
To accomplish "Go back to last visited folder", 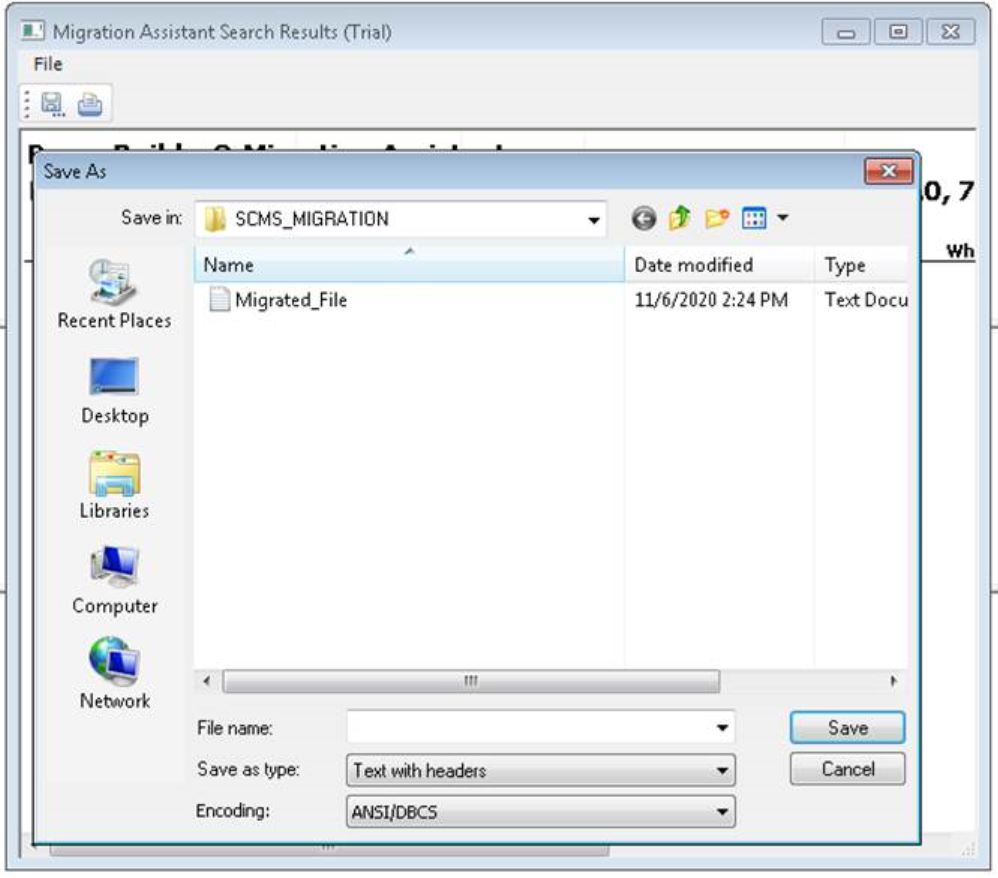I will pos(645,219).
